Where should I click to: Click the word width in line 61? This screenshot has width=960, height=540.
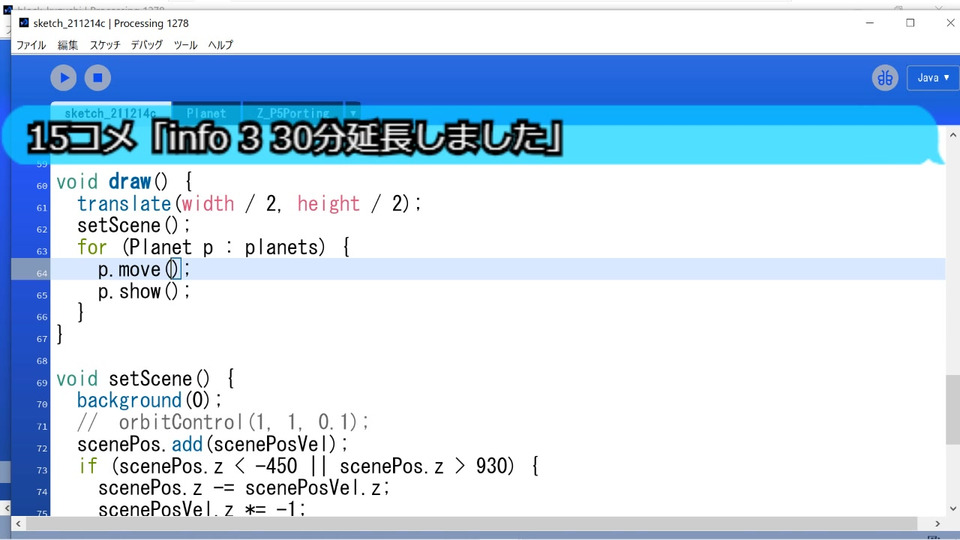(x=208, y=204)
